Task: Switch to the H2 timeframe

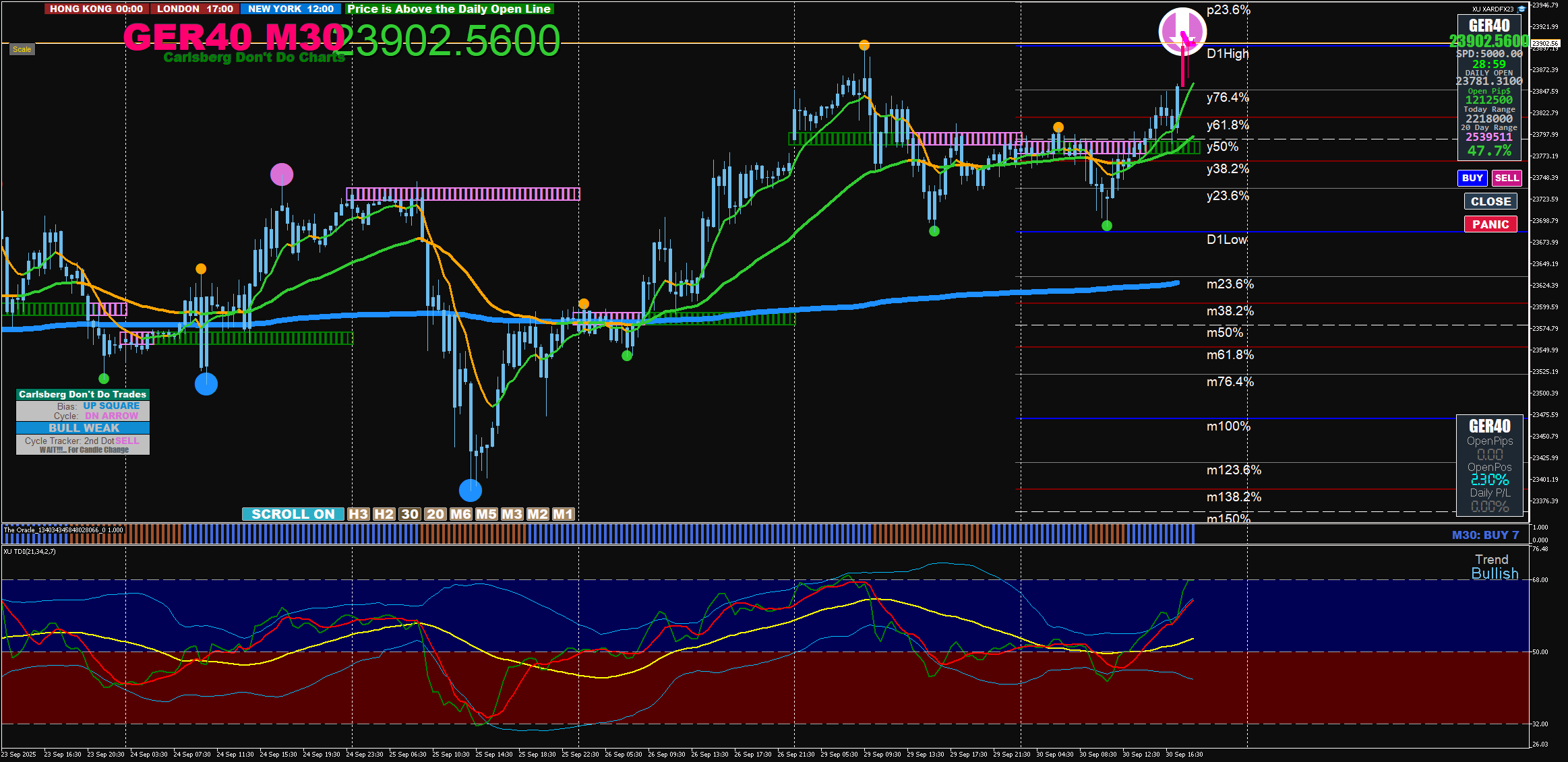Action: (x=384, y=514)
